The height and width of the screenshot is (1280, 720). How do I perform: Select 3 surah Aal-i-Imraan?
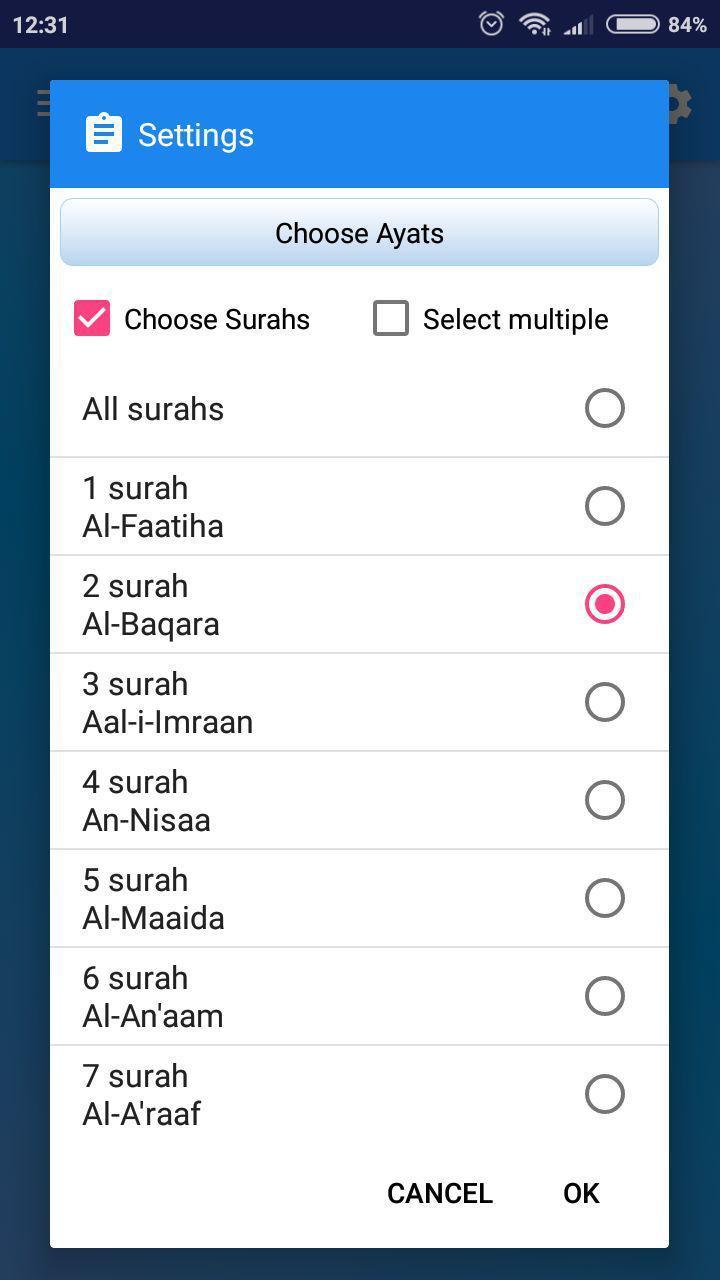604,702
